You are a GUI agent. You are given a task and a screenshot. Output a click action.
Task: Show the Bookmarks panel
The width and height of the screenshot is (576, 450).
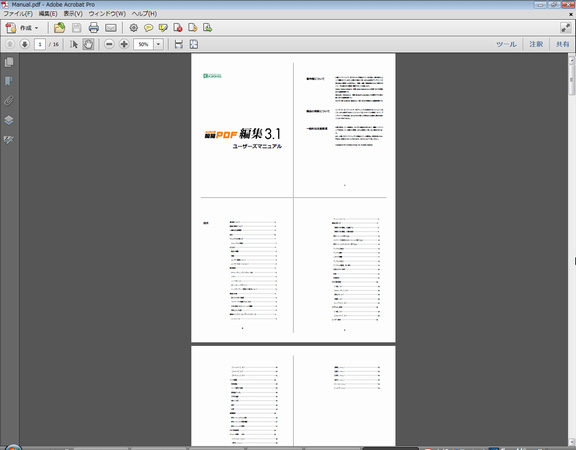point(9,81)
